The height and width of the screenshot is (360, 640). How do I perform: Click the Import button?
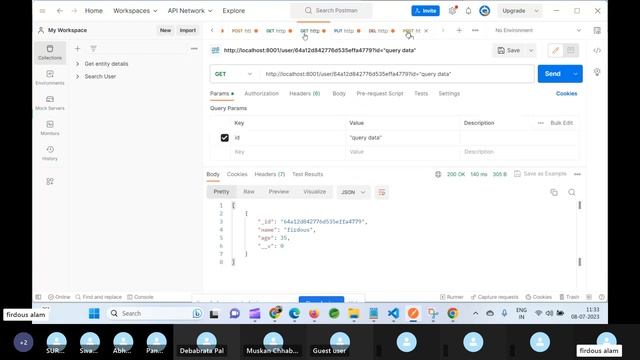pyautogui.click(x=188, y=30)
